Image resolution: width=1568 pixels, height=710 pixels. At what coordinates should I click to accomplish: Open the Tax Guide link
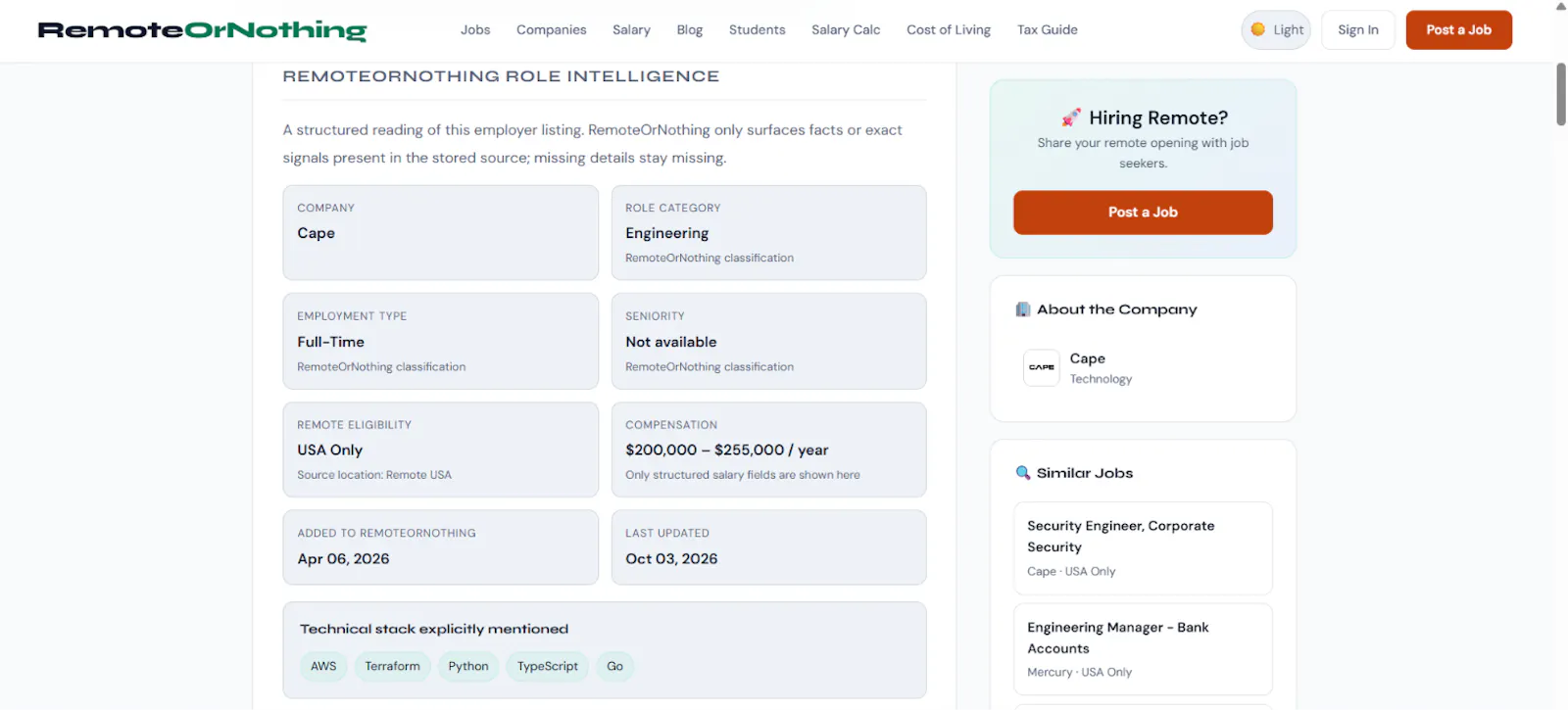[x=1048, y=30]
